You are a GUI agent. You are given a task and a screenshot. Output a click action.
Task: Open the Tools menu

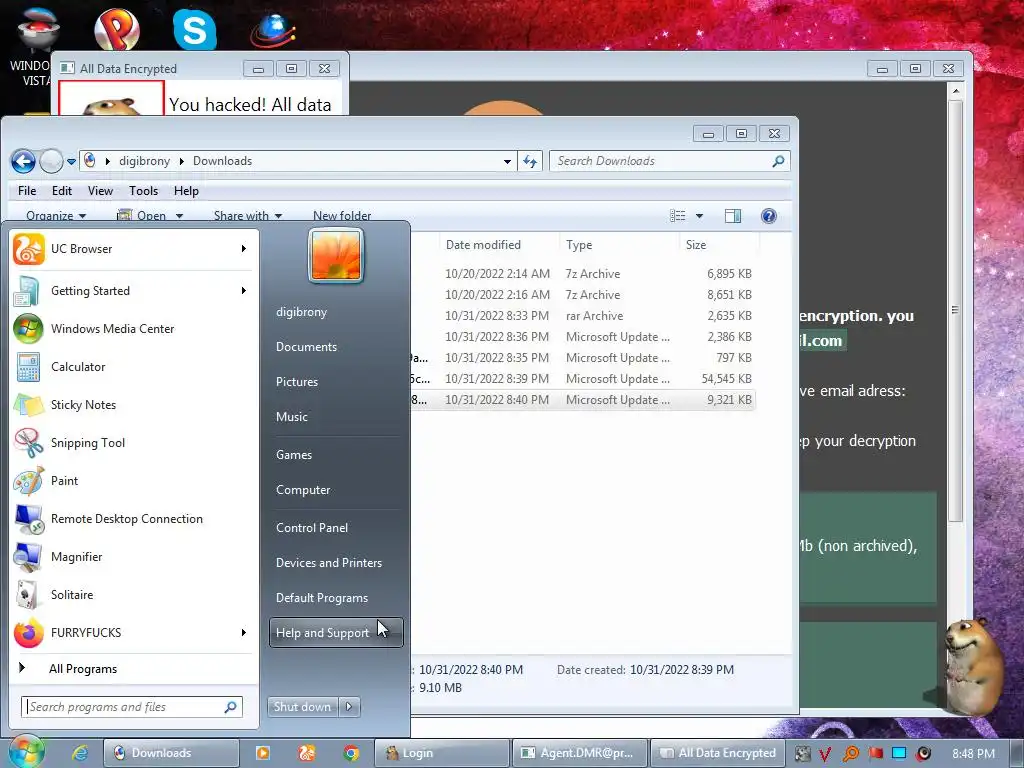tap(143, 191)
